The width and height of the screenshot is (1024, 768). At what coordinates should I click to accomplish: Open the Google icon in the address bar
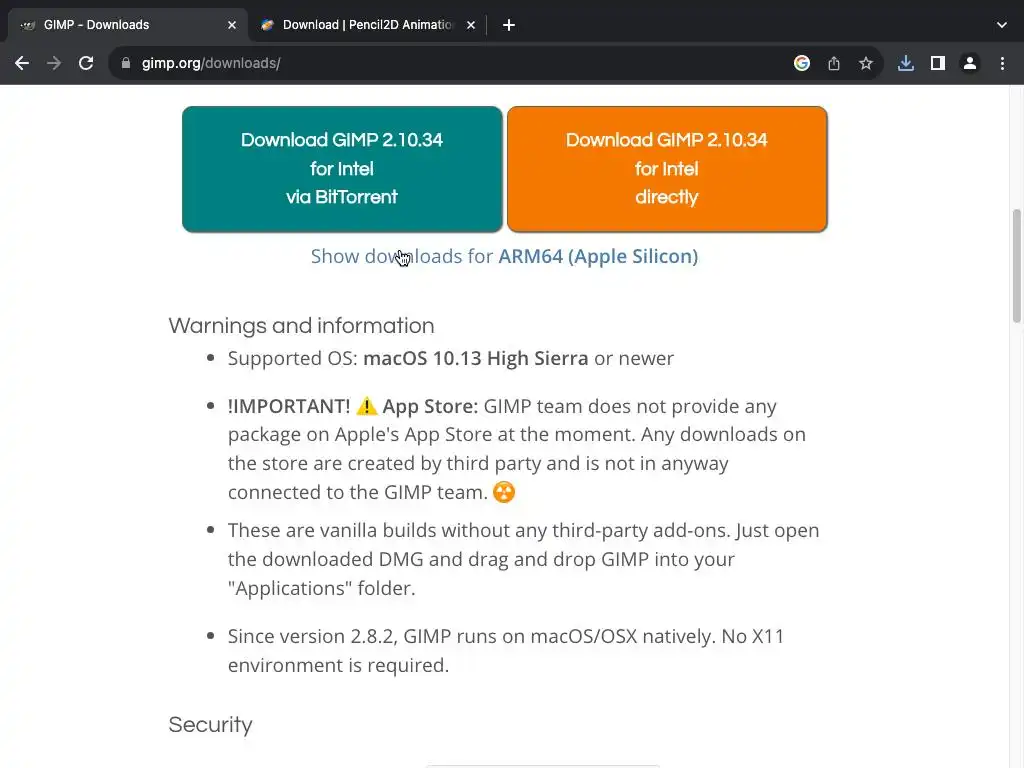802,63
